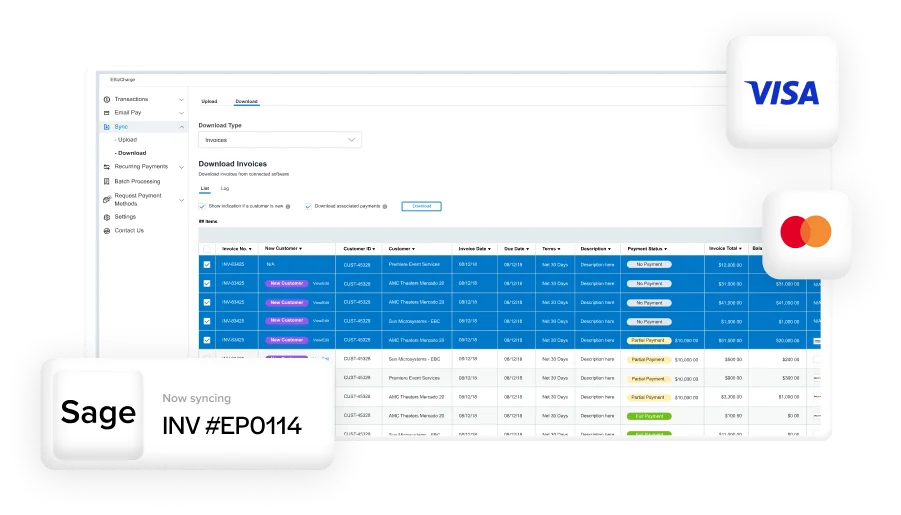Sort by the Payment Status column arrow
The height and width of the screenshot is (515, 901).
(x=665, y=249)
